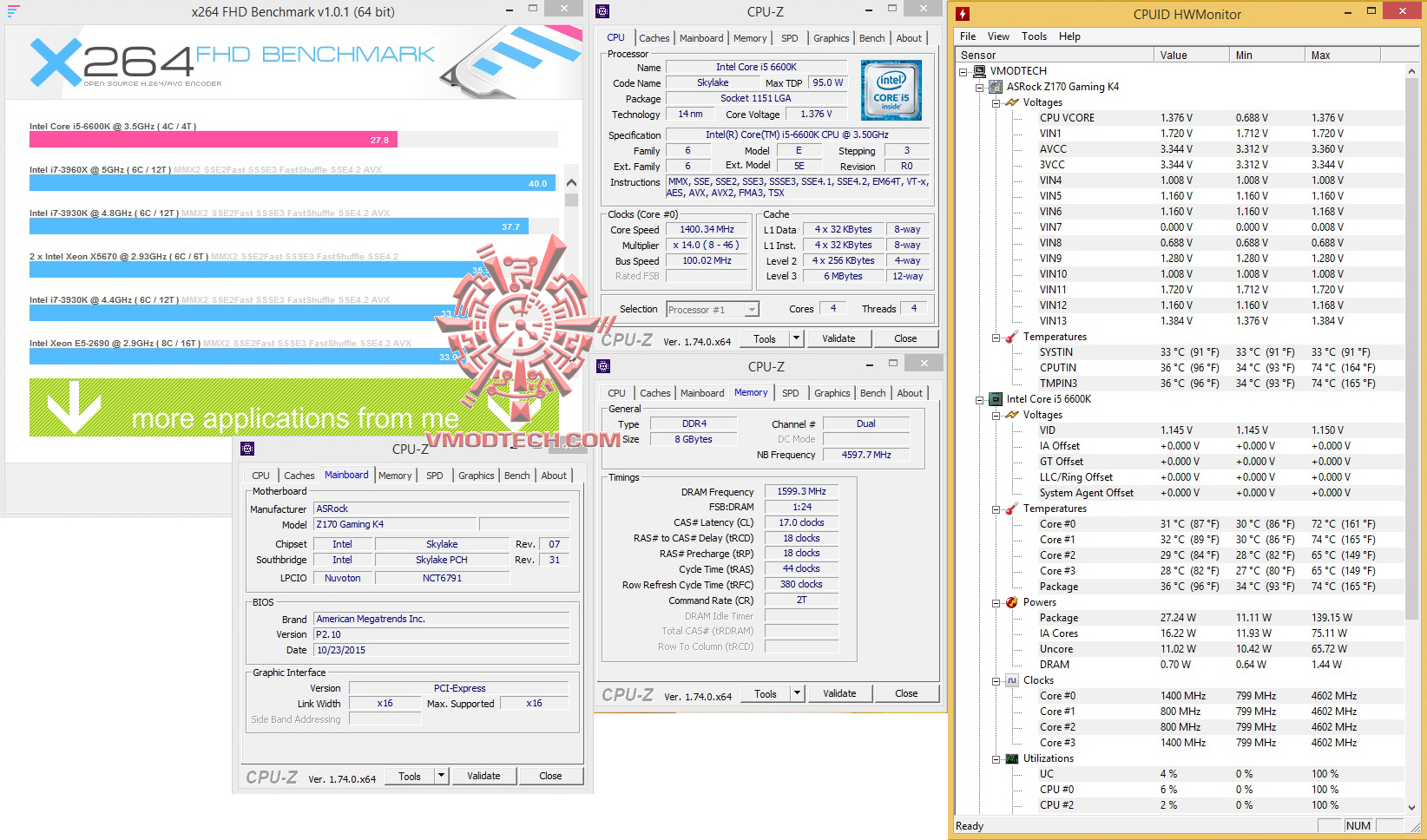Collapse the Clocks group in HWMonitor

[996, 680]
